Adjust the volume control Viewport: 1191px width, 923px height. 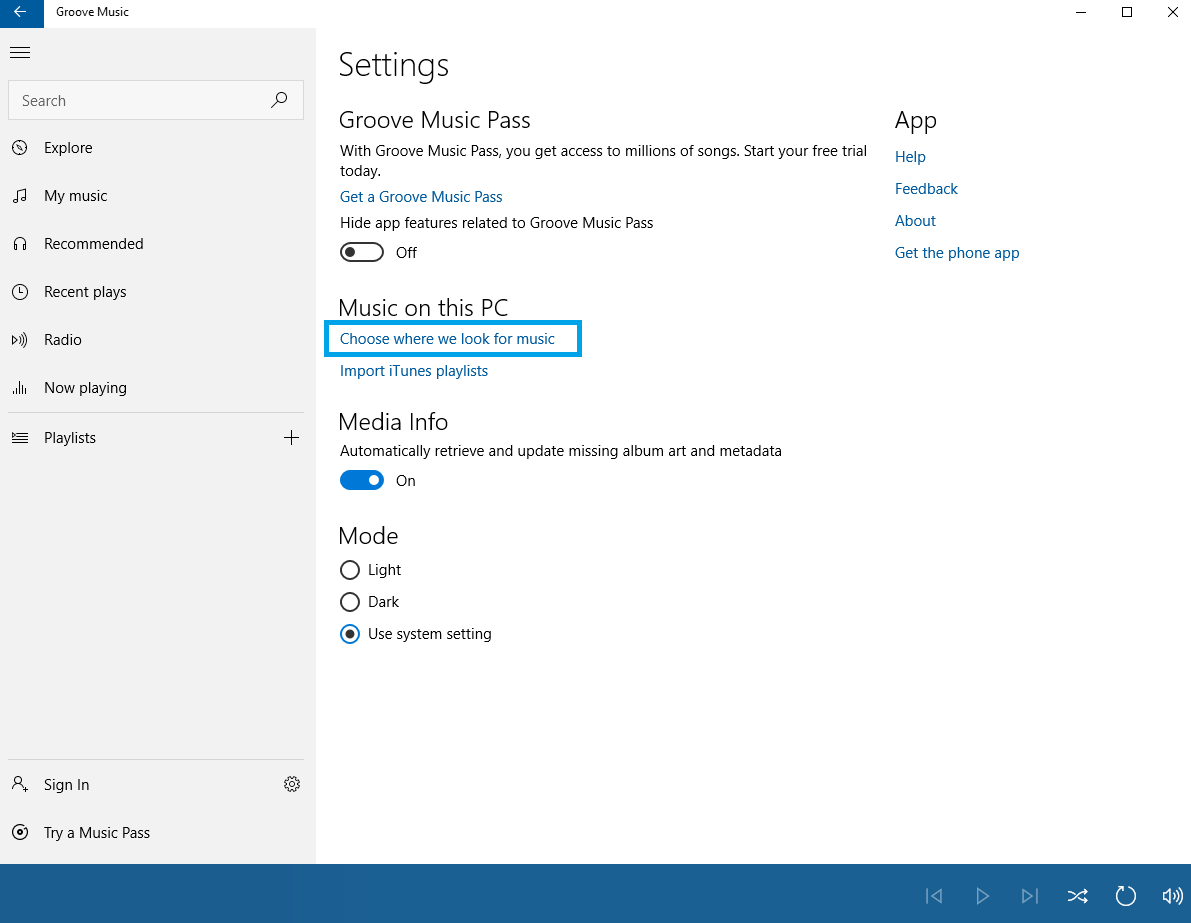point(1173,896)
